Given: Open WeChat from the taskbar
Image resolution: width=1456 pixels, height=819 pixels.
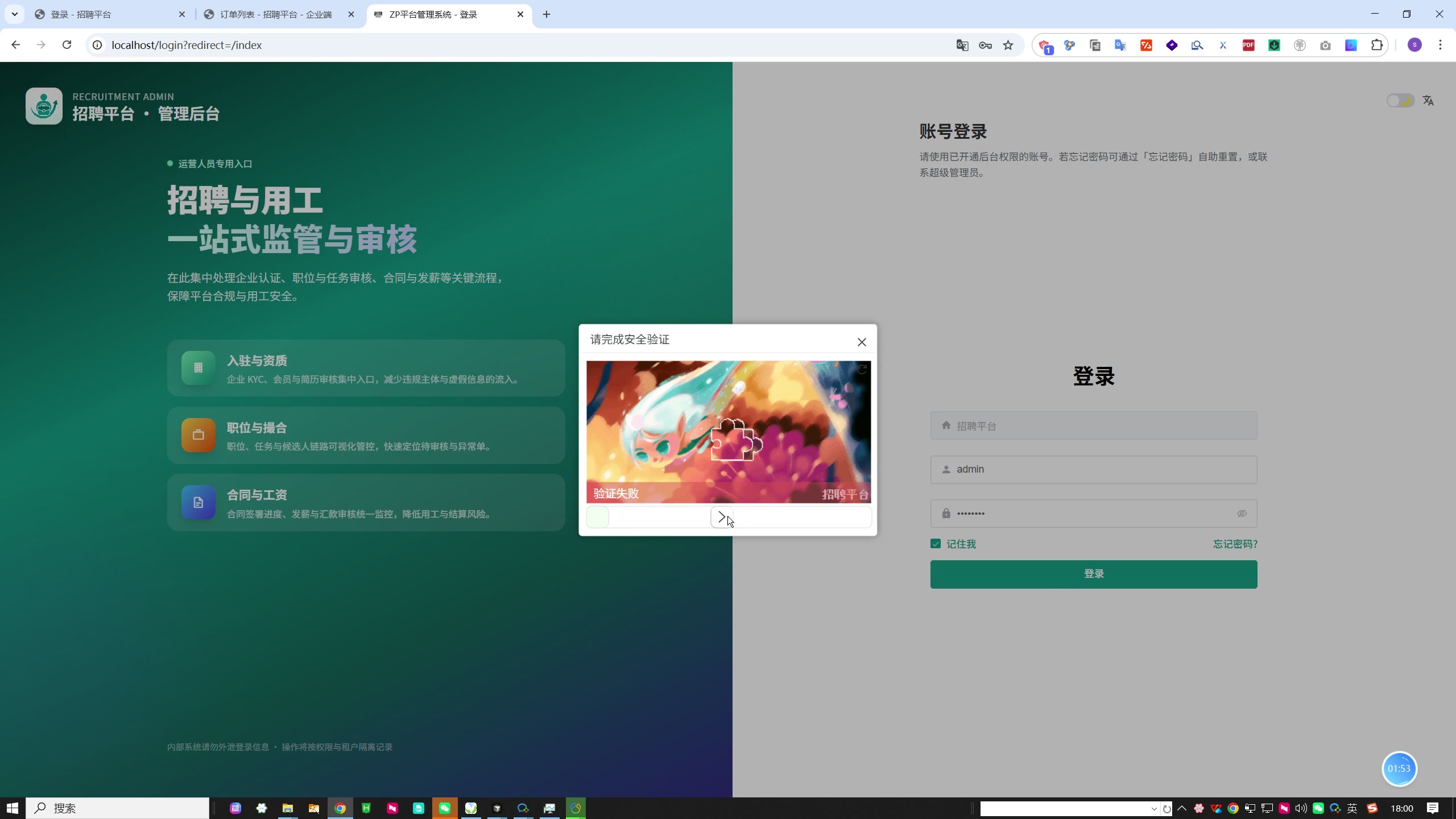Looking at the screenshot, I should click(x=445, y=808).
